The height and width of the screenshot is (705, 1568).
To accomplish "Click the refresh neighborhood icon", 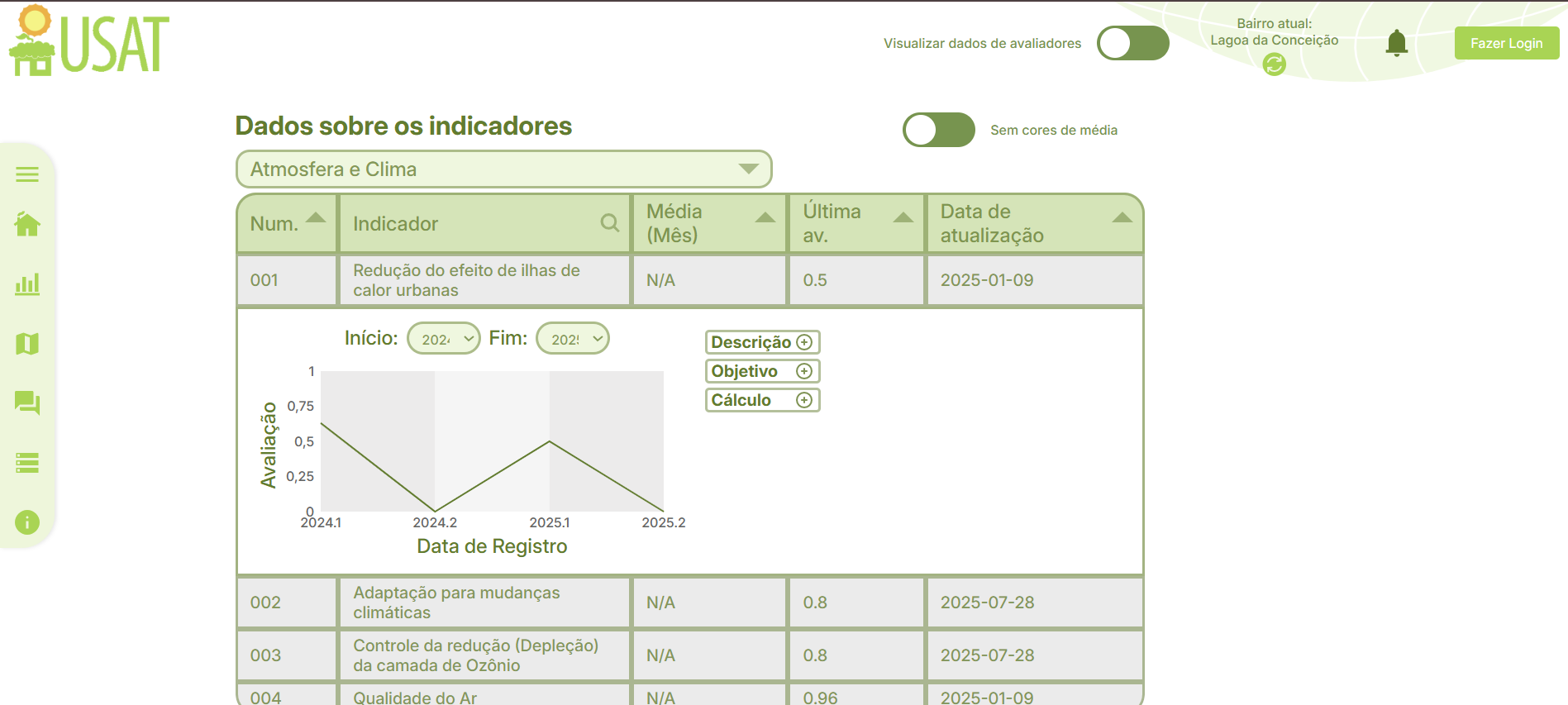I will coord(1275,64).
